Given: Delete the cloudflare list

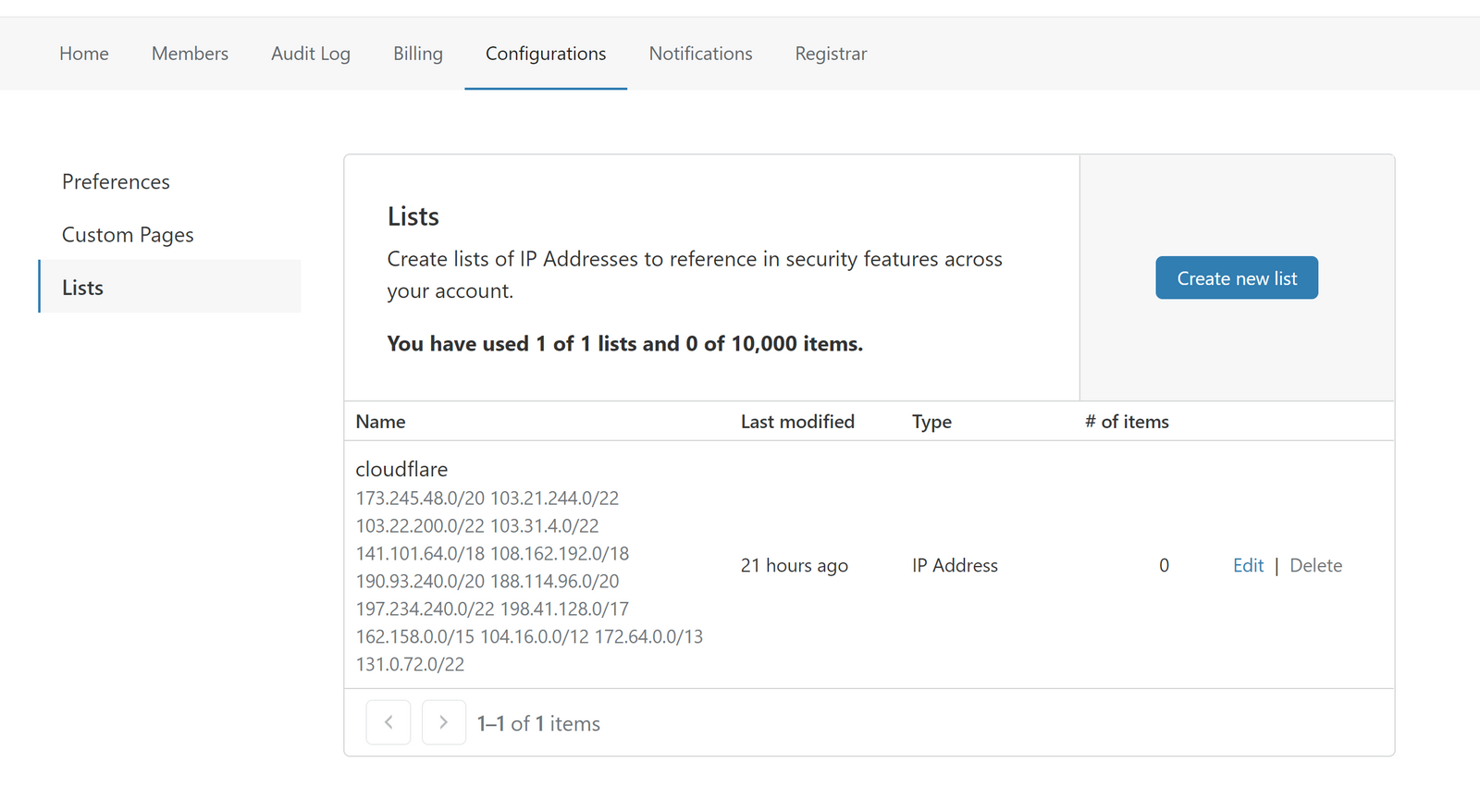Looking at the screenshot, I should [x=1315, y=565].
